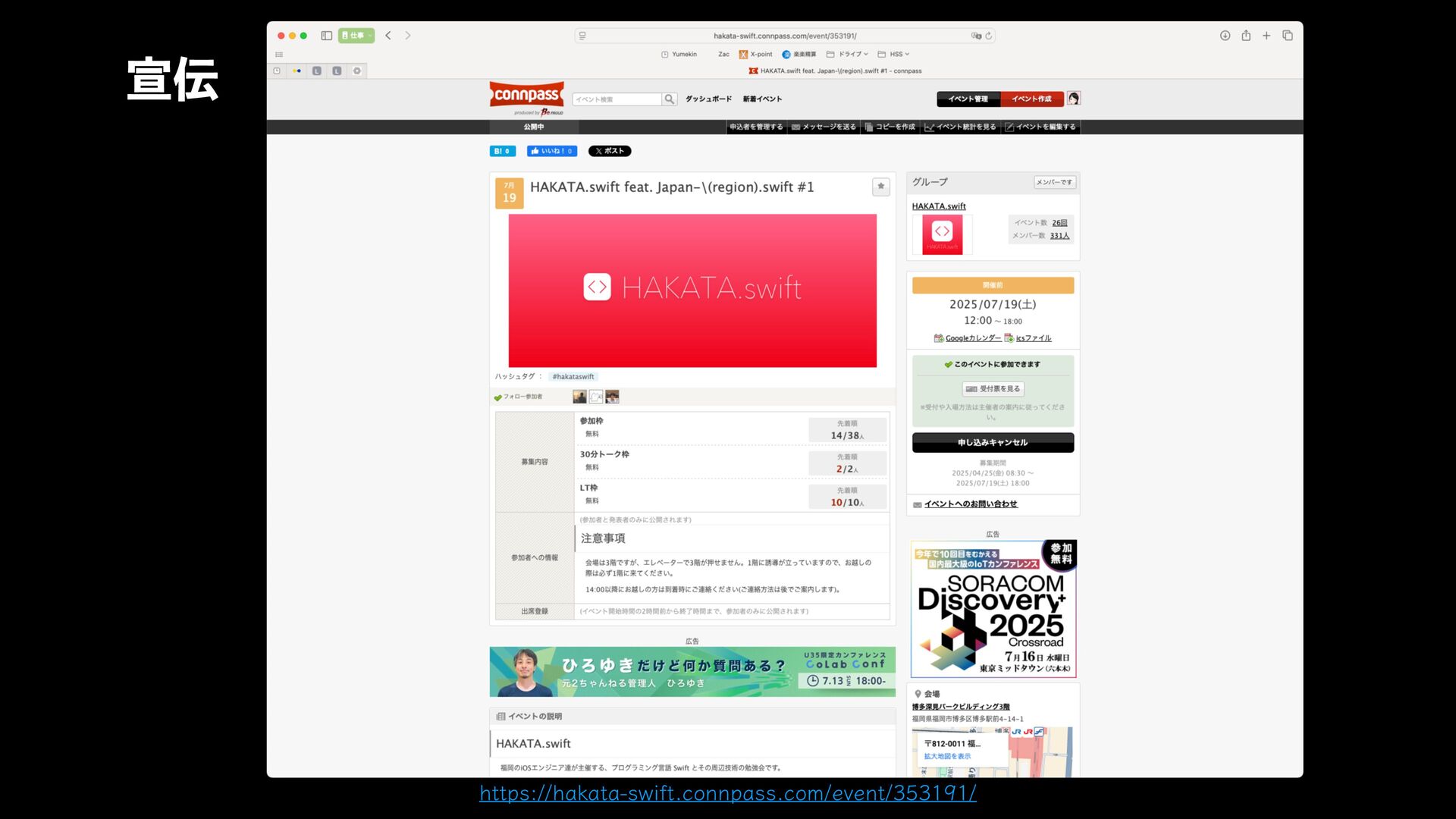Open a new tab
The height and width of the screenshot is (819, 1456).
pos(1266,36)
